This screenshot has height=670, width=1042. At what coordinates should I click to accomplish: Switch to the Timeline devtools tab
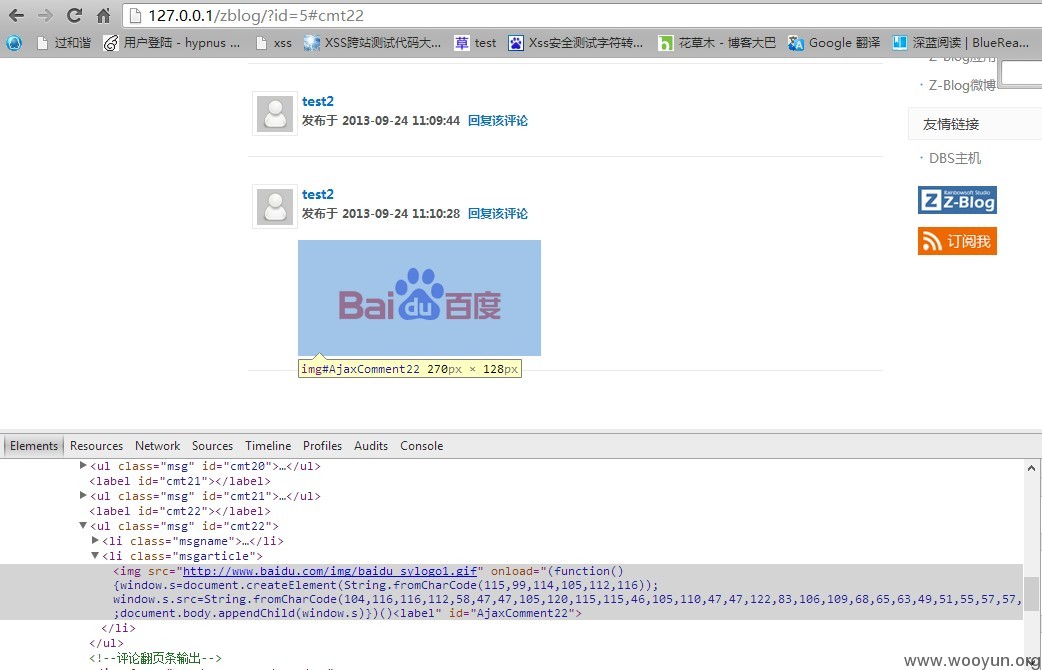click(x=268, y=445)
